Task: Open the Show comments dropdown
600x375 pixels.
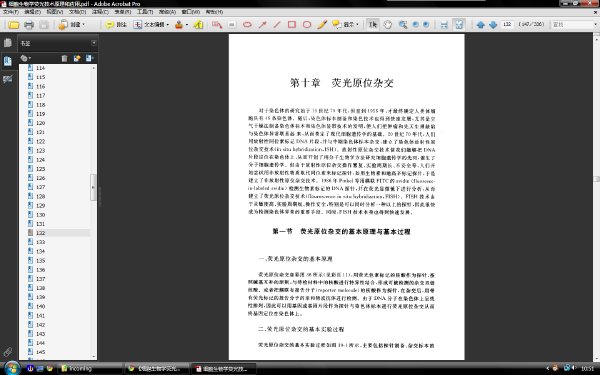Action: coord(346,25)
